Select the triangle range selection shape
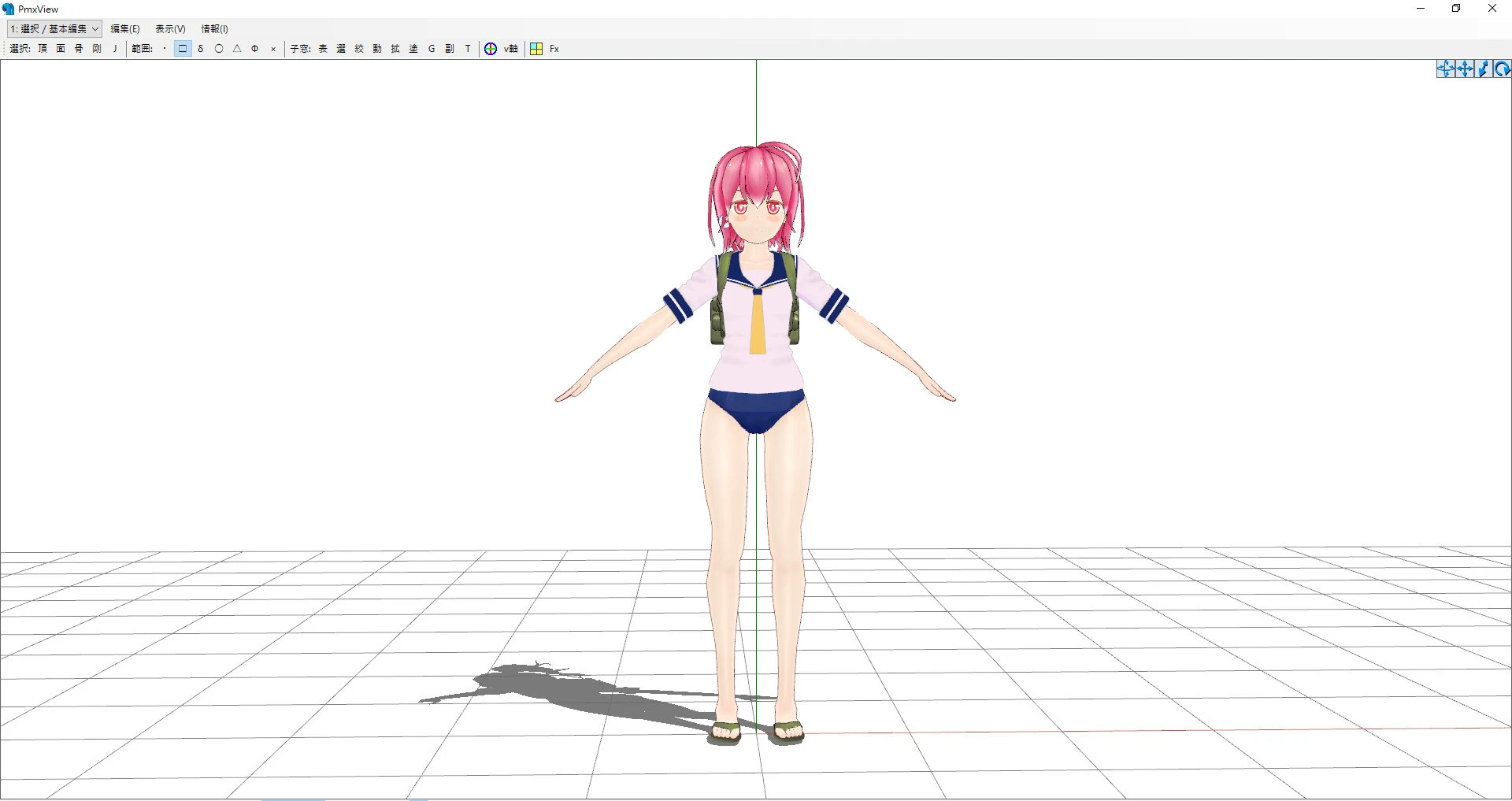Screen dimensions: 1512x801 pos(237,49)
